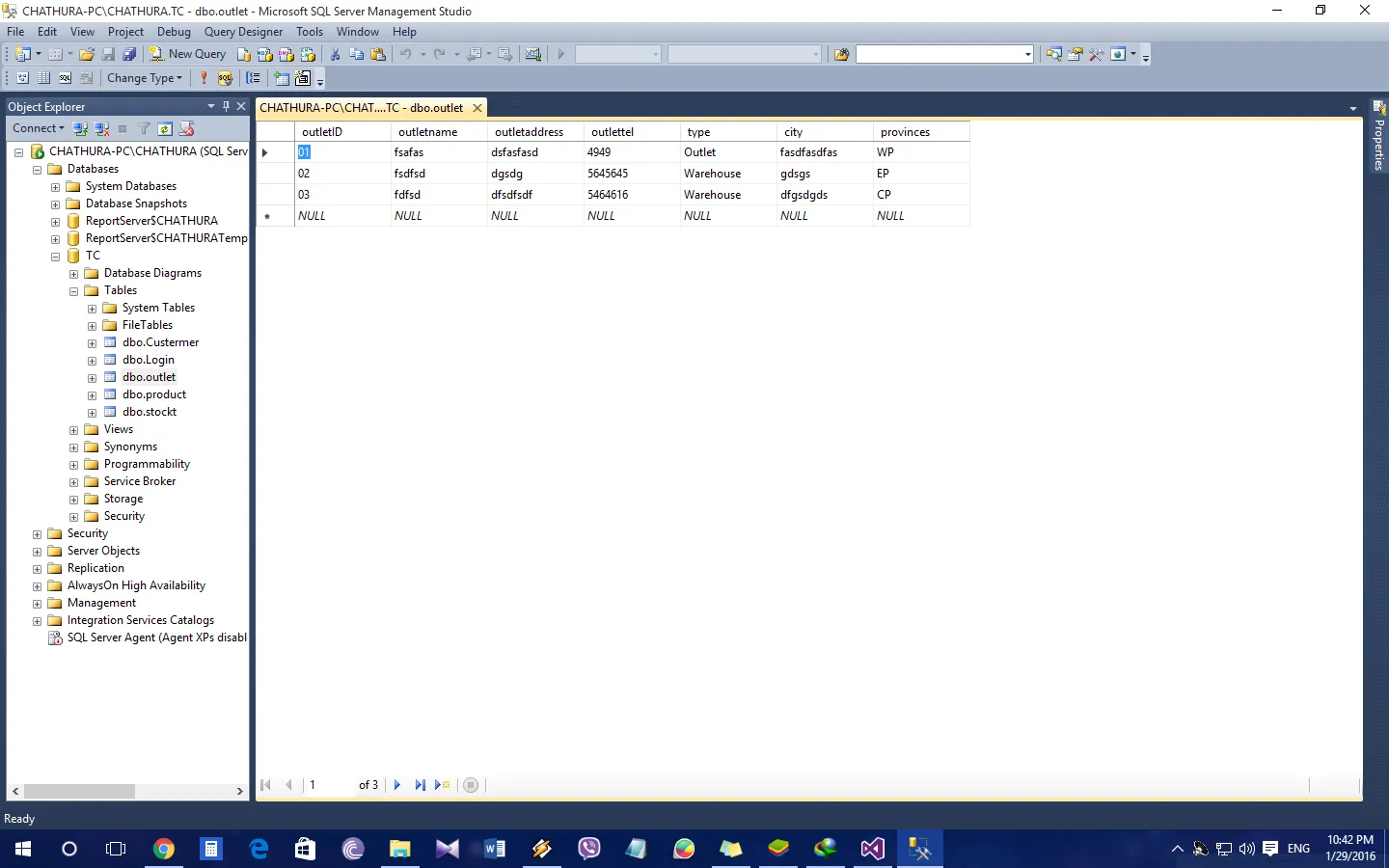Click the Execute SQL exclamation icon
The height and width of the screenshot is (868, 1389).
pos(204,78)
